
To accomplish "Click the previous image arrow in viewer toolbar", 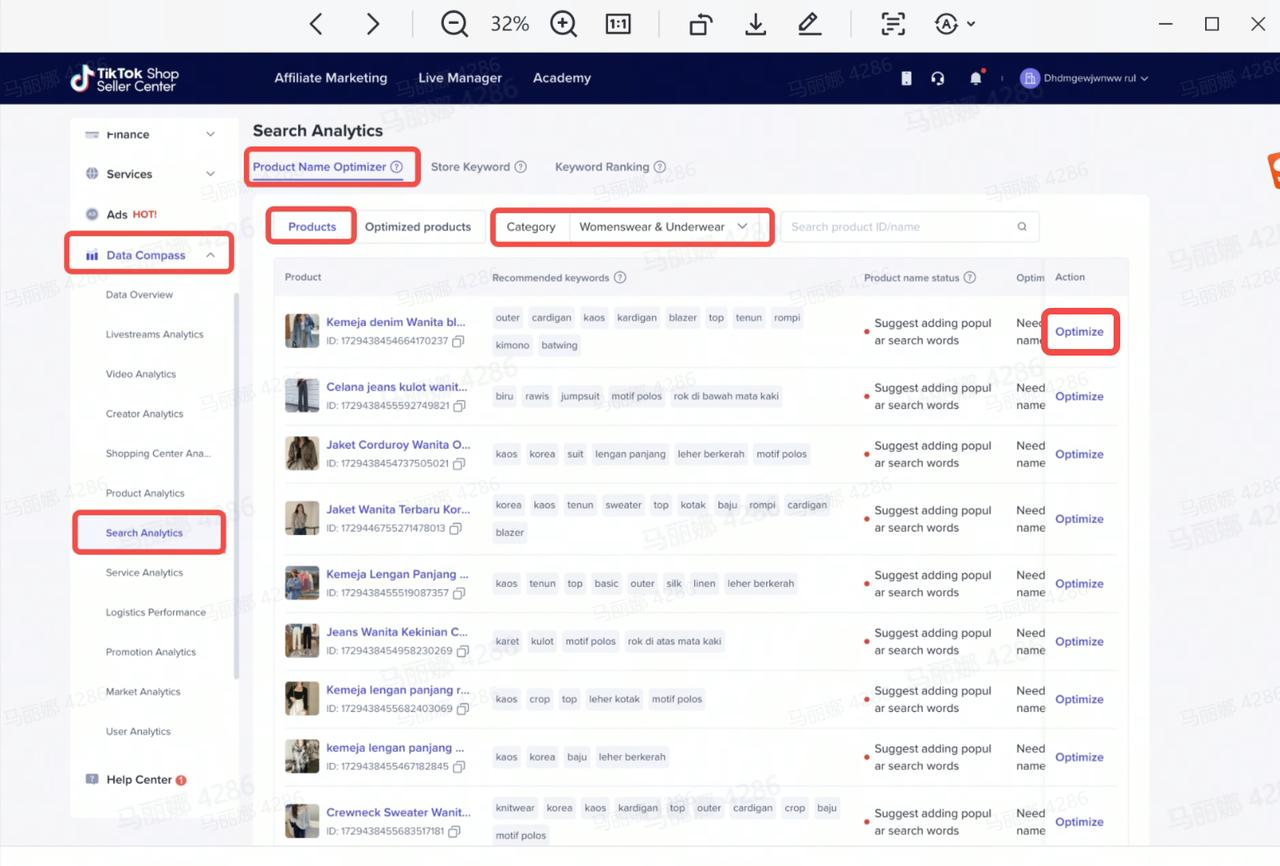I will pos(316,24).
